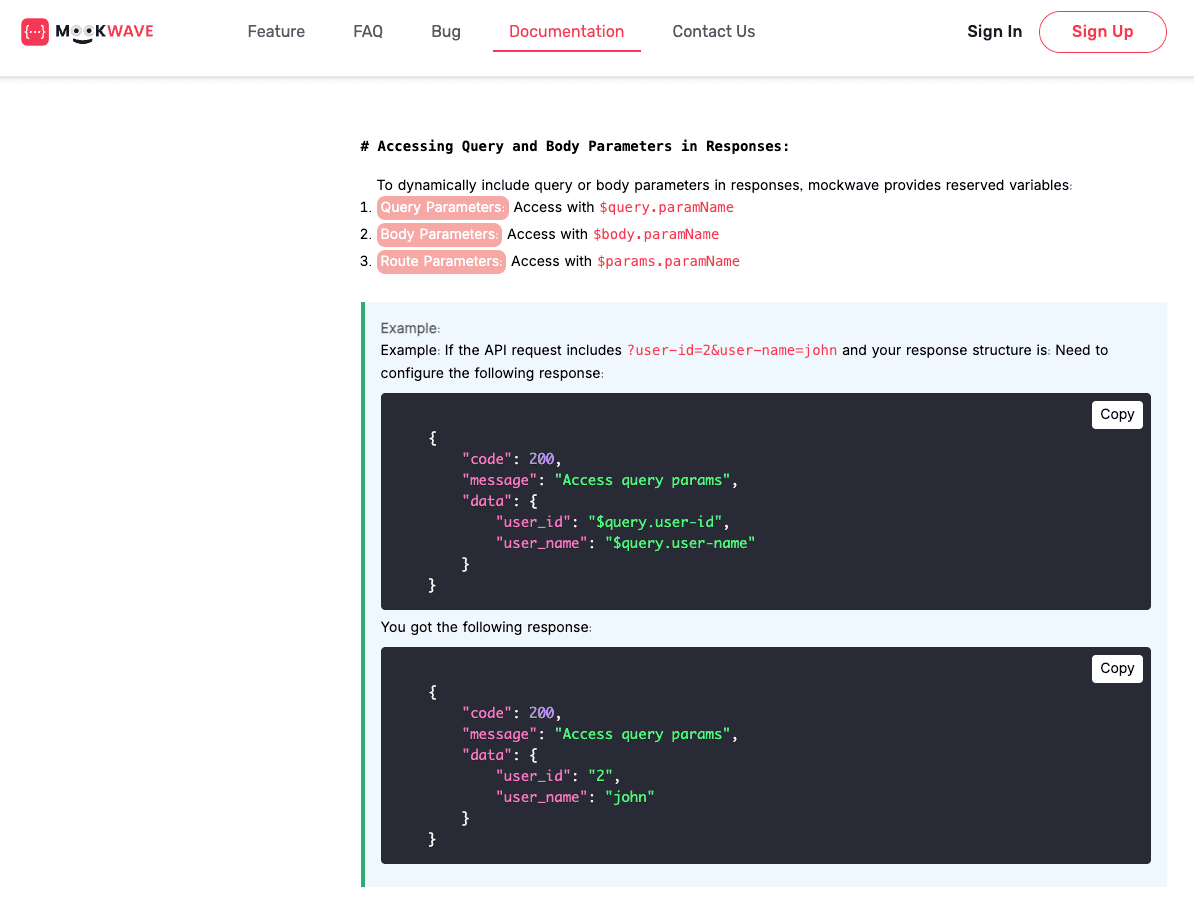Click the Mockwave logo icon

35,32
